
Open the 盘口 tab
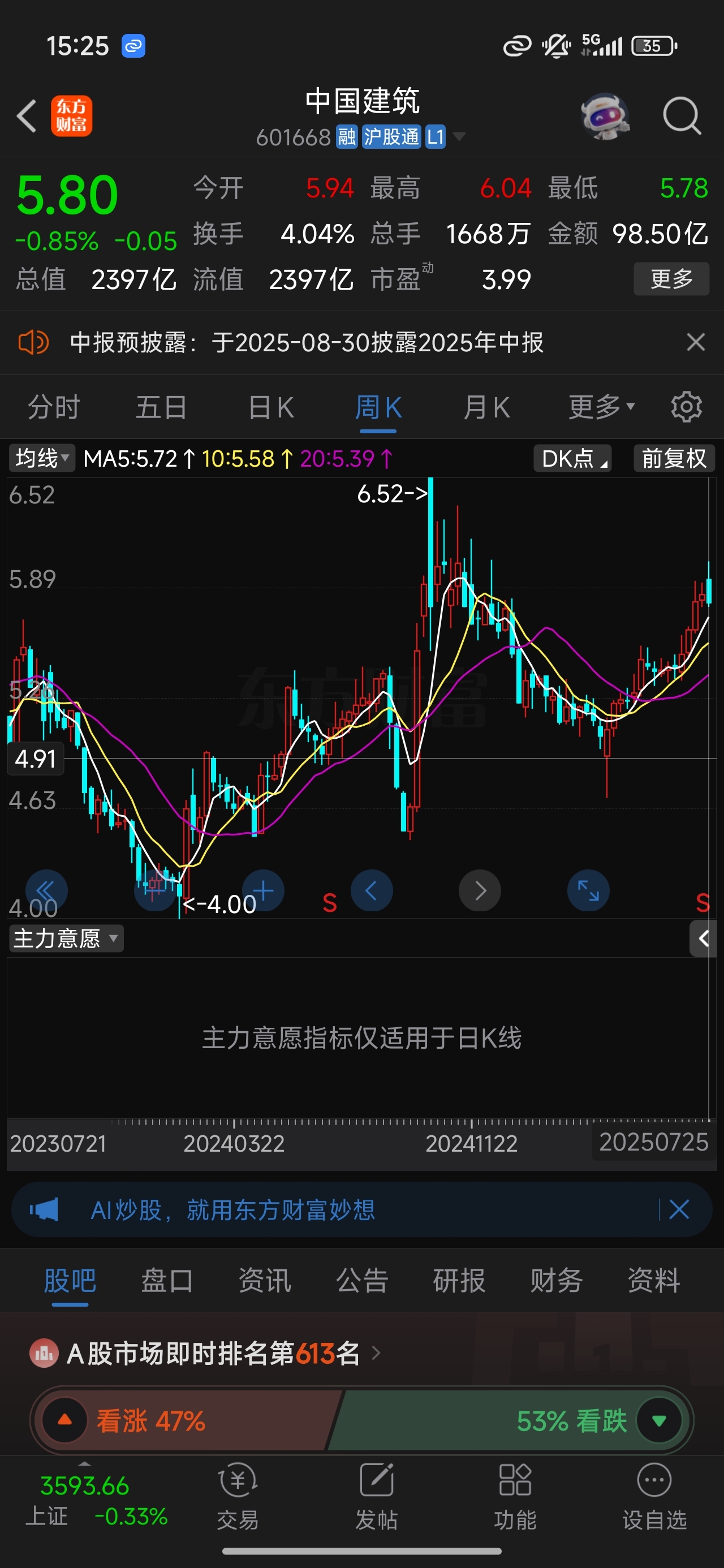[167, 1280]
